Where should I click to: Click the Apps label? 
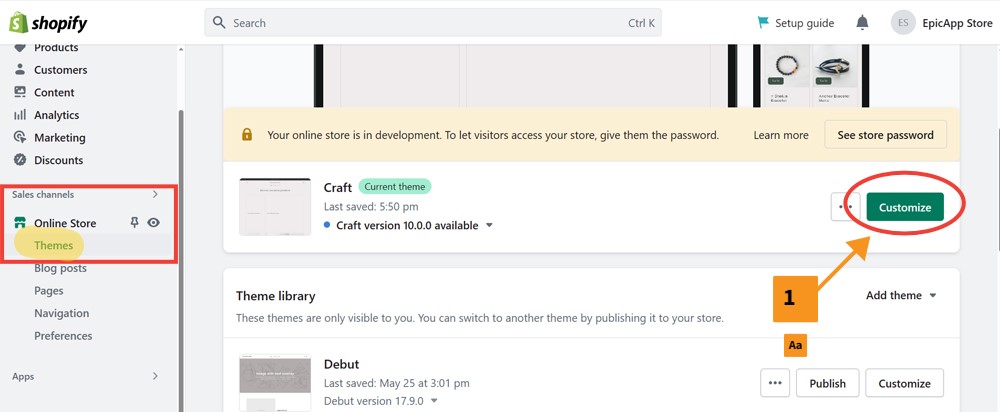point(23,376)
